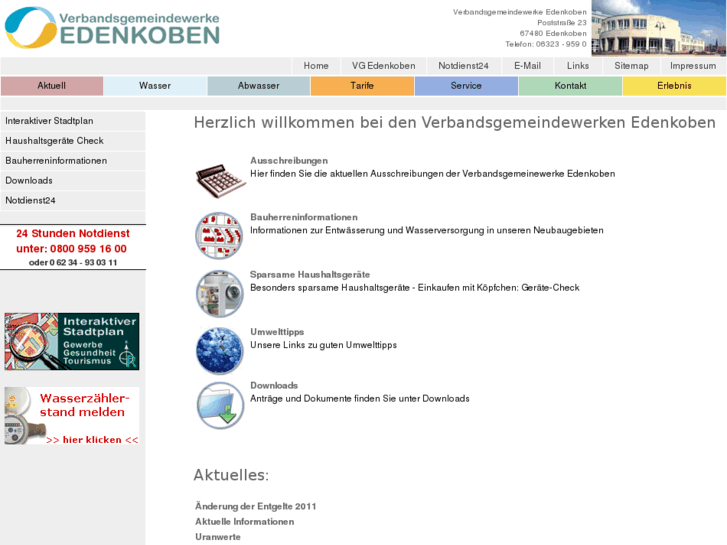Image resolution: width=727 pixels, height=545 pixels.
Task: View the building photo in header
Action: click(x=659, y=28)
